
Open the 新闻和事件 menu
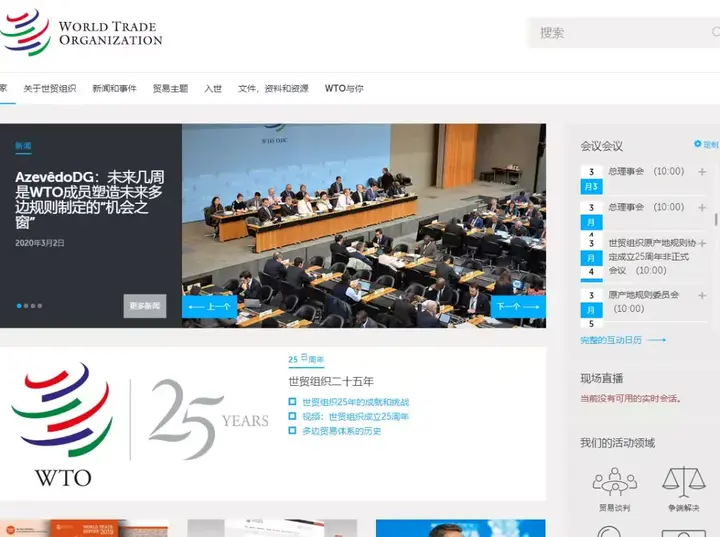tap(114, 88)
